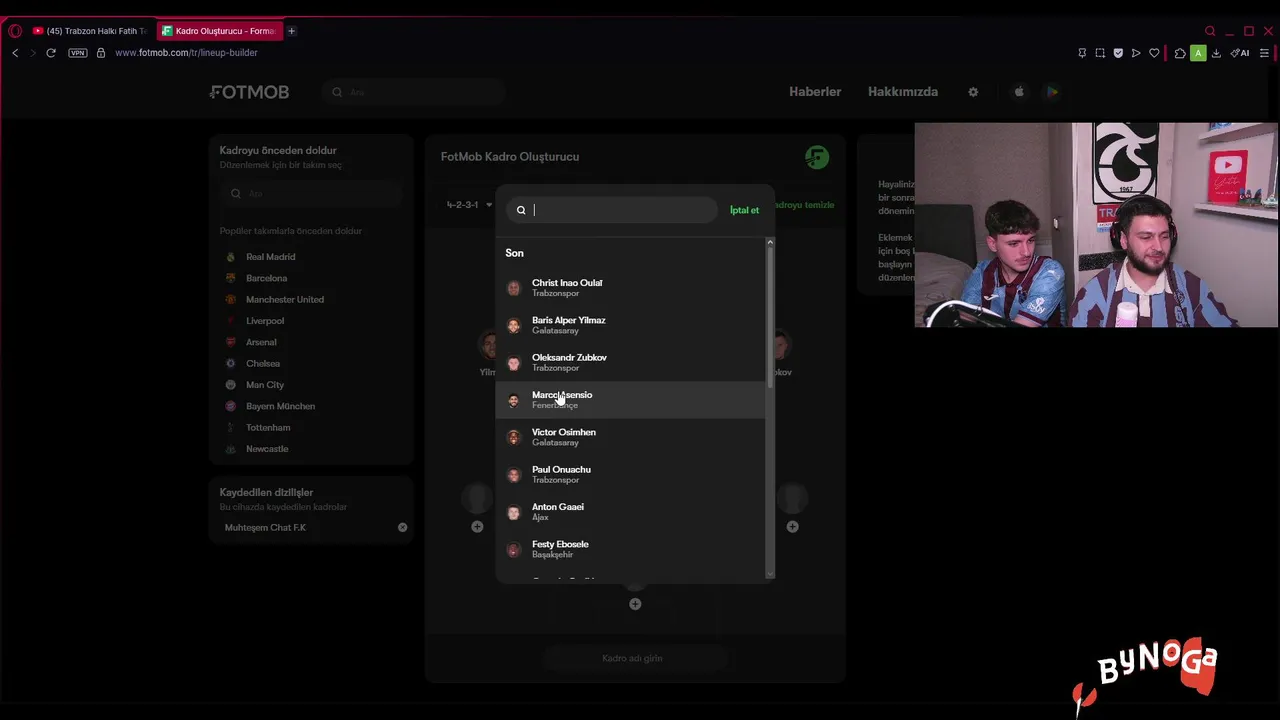Click the team search field under Kadroyu önceden doldur
The width and height of the screenshot is (1280, 720).
point(311,194)
